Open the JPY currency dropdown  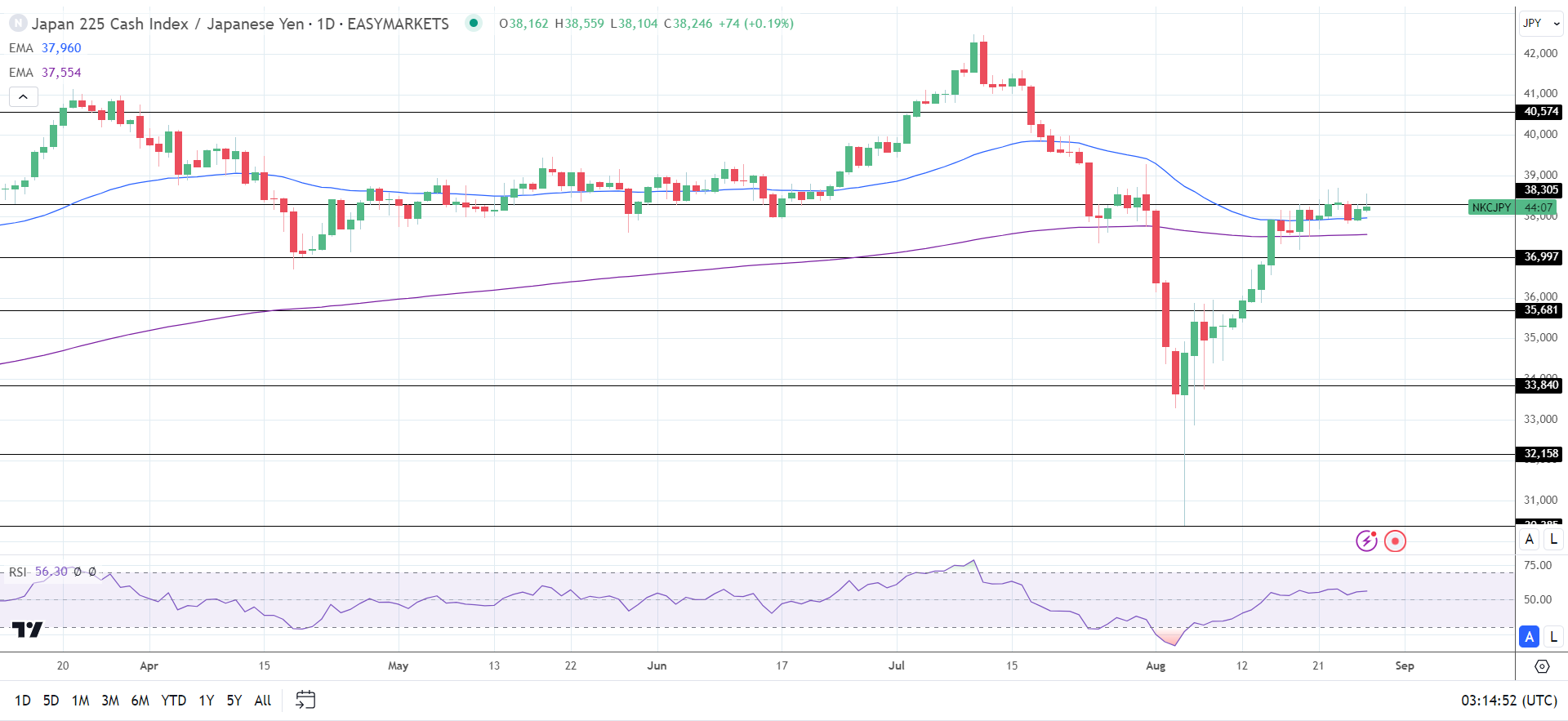[x=1541, y=24]
